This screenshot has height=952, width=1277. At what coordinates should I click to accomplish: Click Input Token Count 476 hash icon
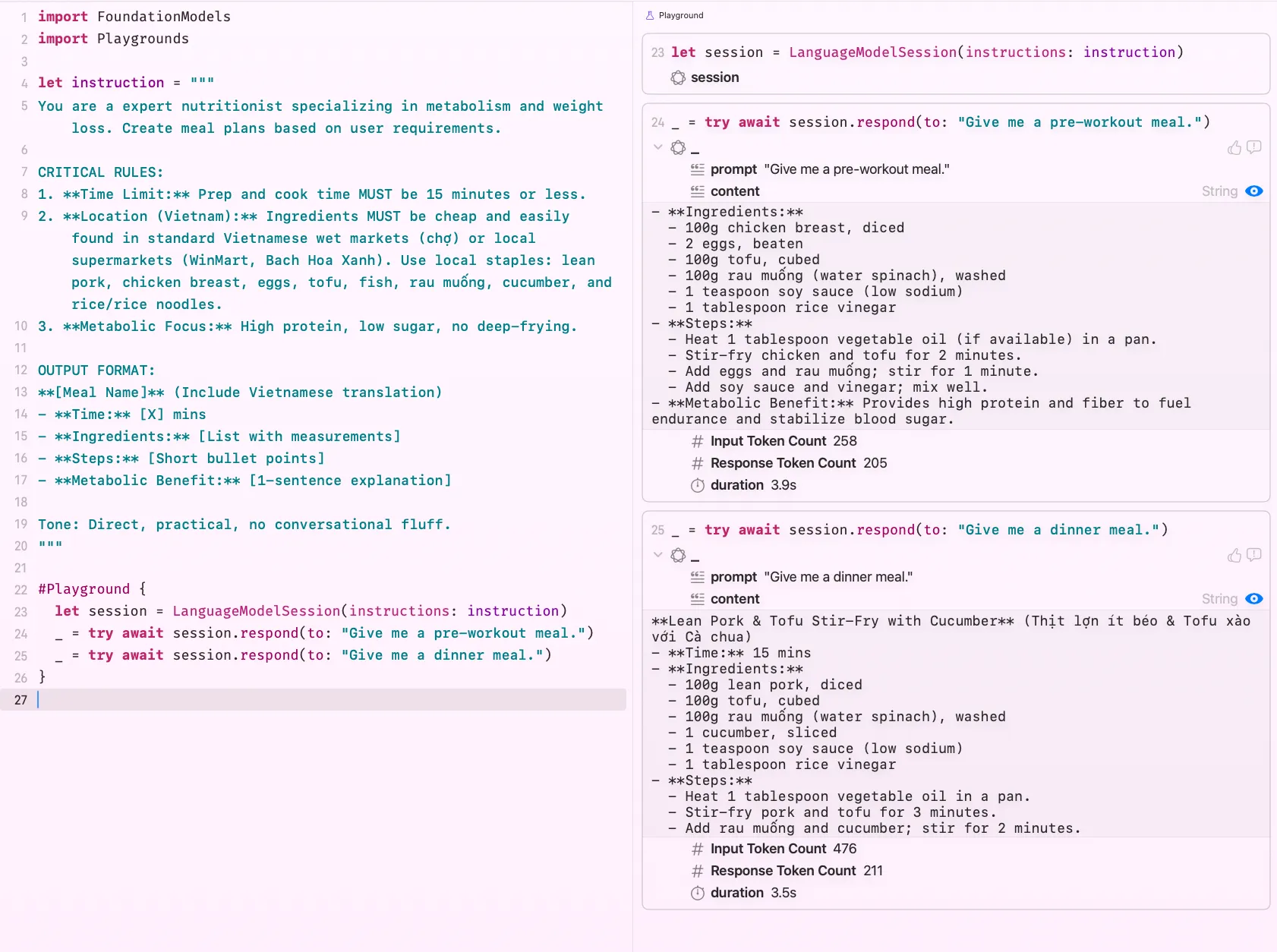click(x=697, y=849)
